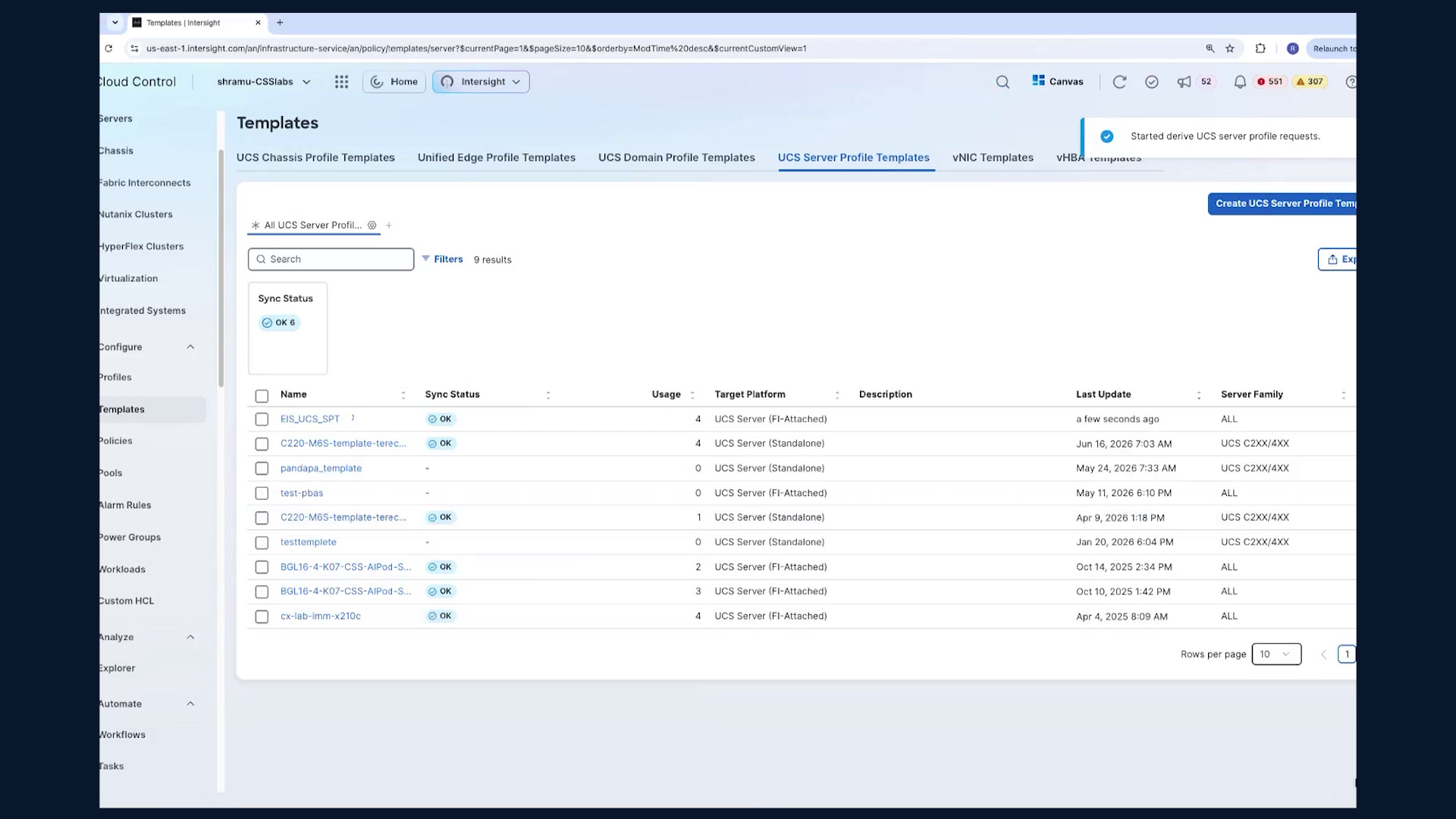Screen dimensions: 1456x819
Task: Open the 307 warning alarms badge
Action: 1310,82
